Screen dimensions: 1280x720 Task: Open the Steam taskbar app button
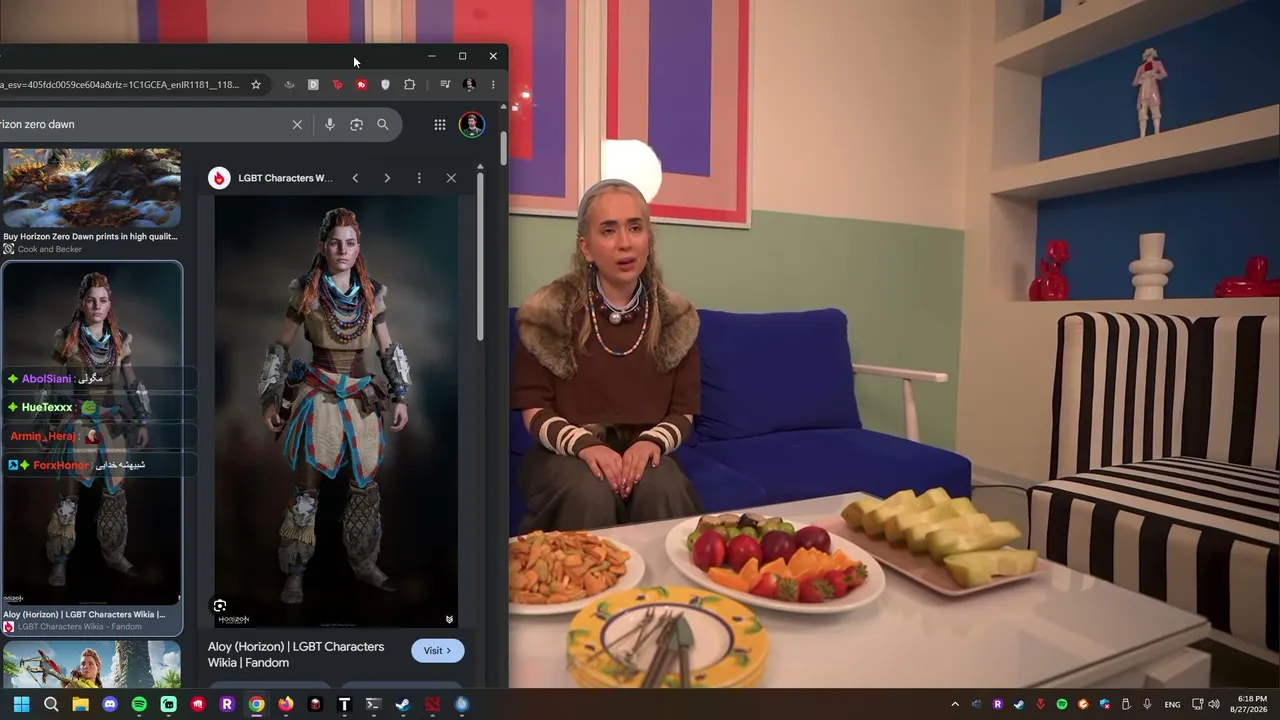(x=403, y=704)
